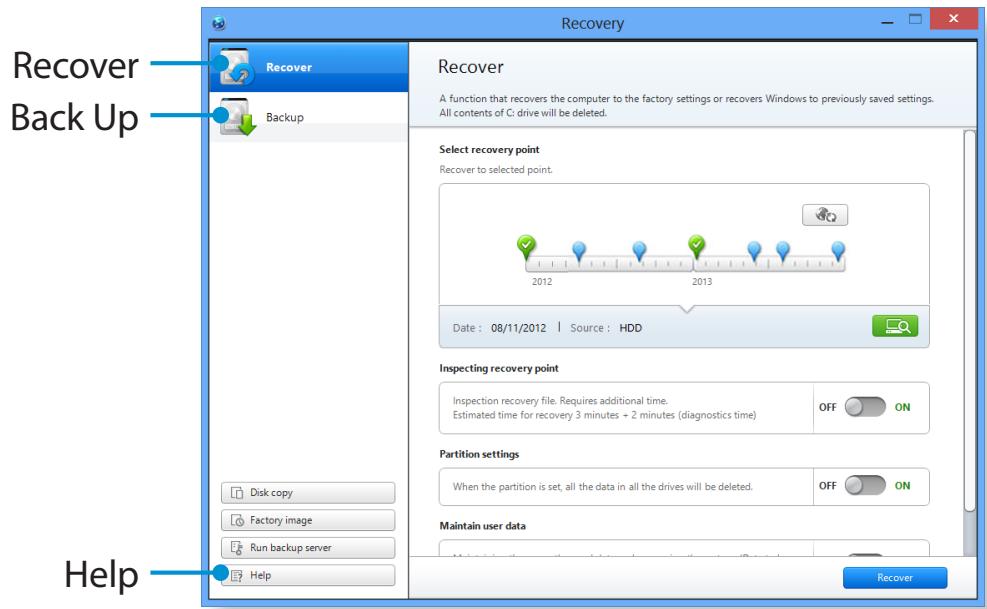Open the Disk copy tool
Image resolution: width=987 pixels, height=609 pixels.
(x=308, y=492)
